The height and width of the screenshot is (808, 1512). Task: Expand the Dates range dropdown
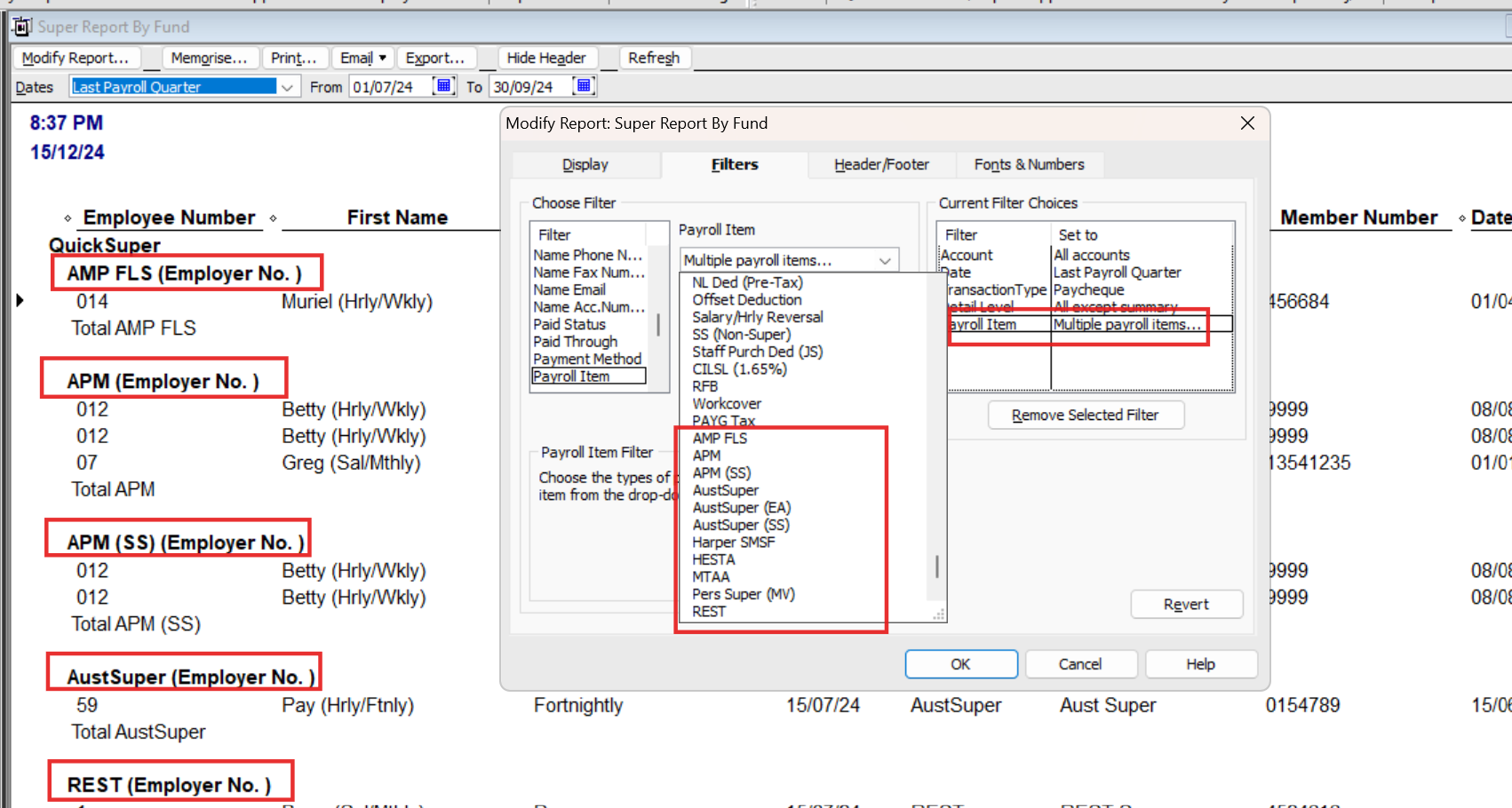(x=287, y=87)
